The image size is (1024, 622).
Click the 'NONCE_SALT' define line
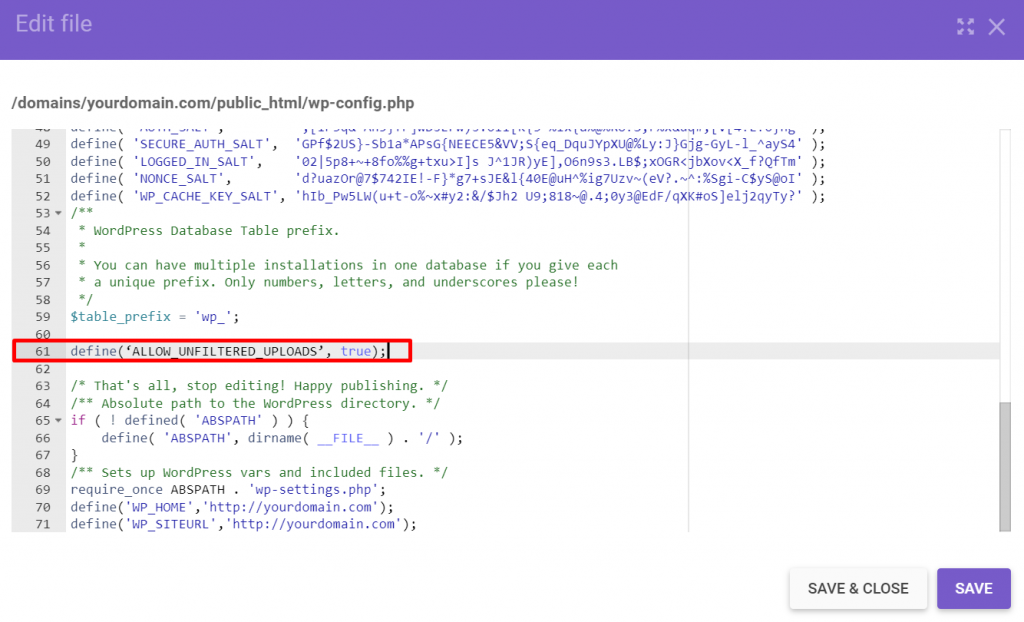(x=447, y=179)
